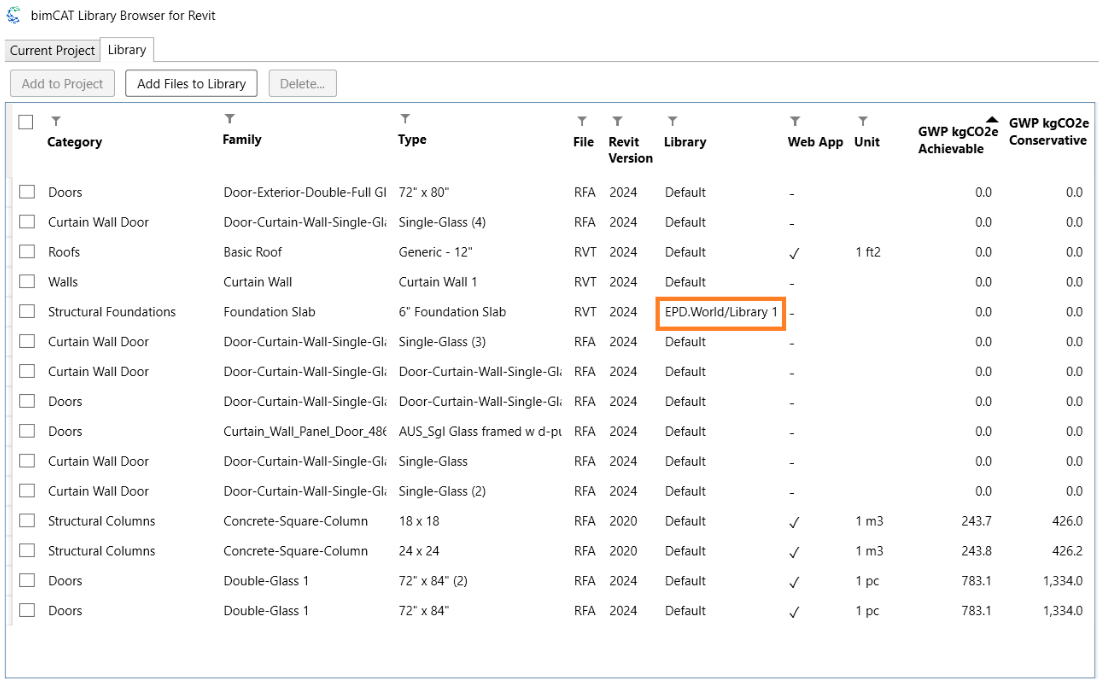
Task: Click the Category column header
Action: tap(75, 142)
